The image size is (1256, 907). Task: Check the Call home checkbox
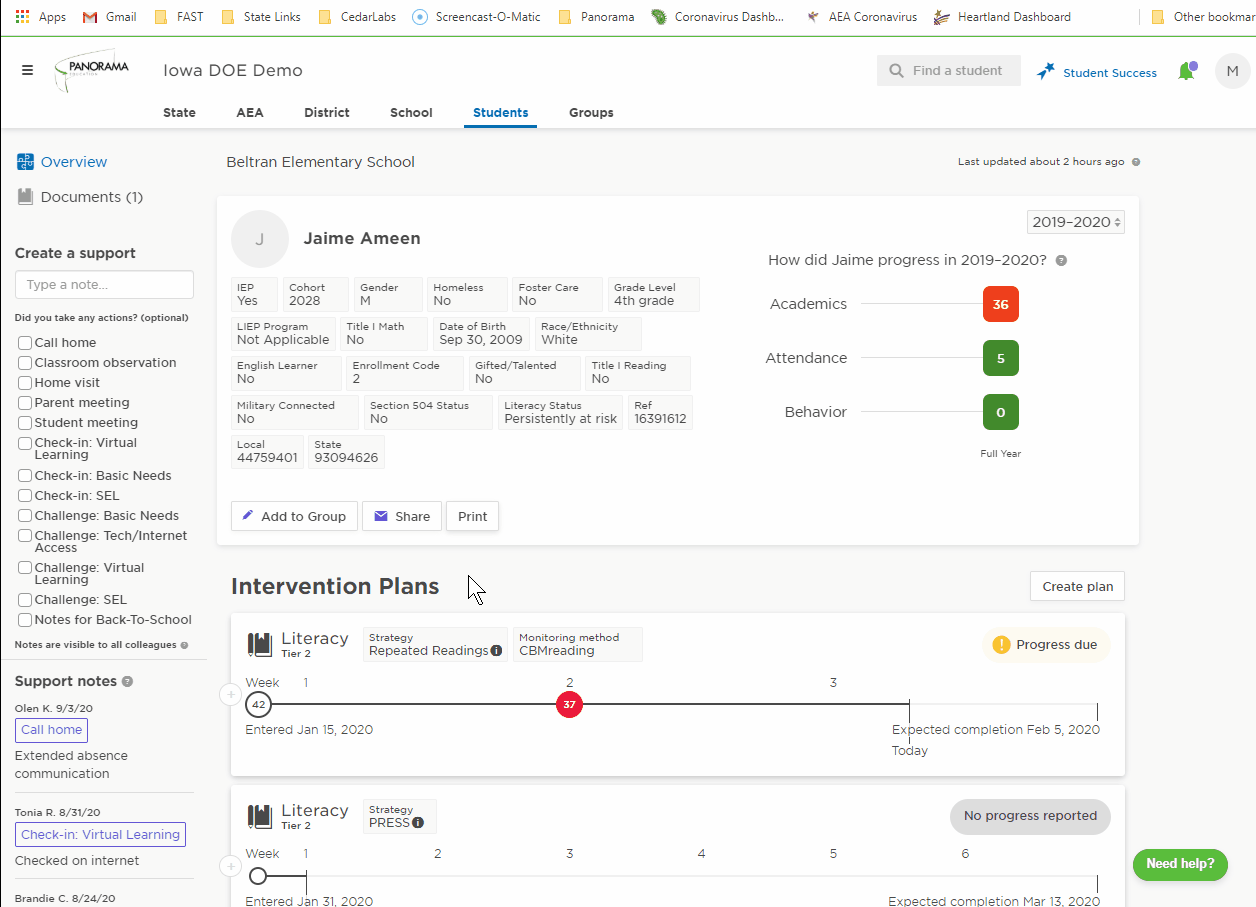pyautogui.click(x=25, y=343)
